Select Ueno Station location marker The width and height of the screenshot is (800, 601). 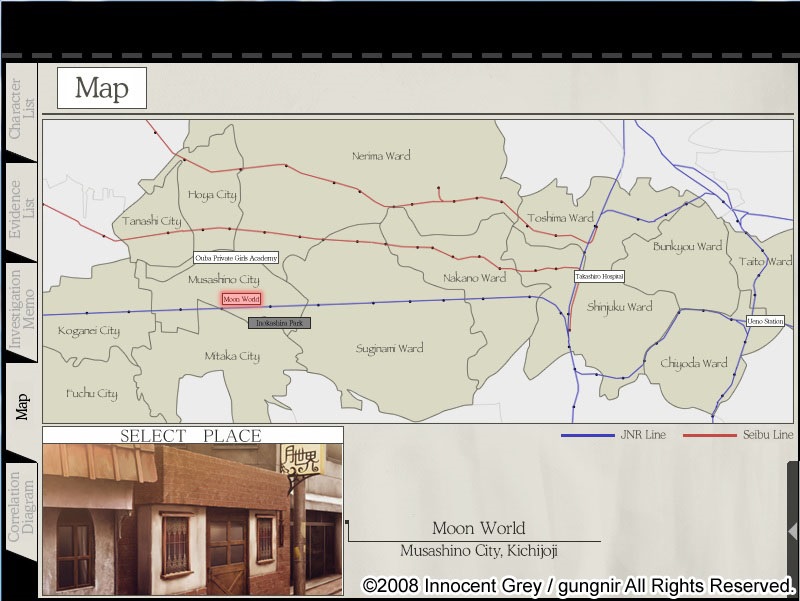coord(765,321)
